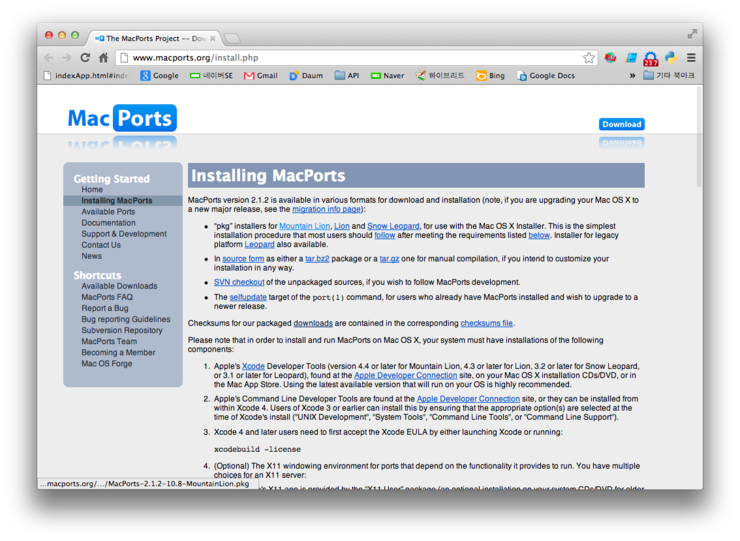Open the indexApp.html bookmark

[86, 76]
